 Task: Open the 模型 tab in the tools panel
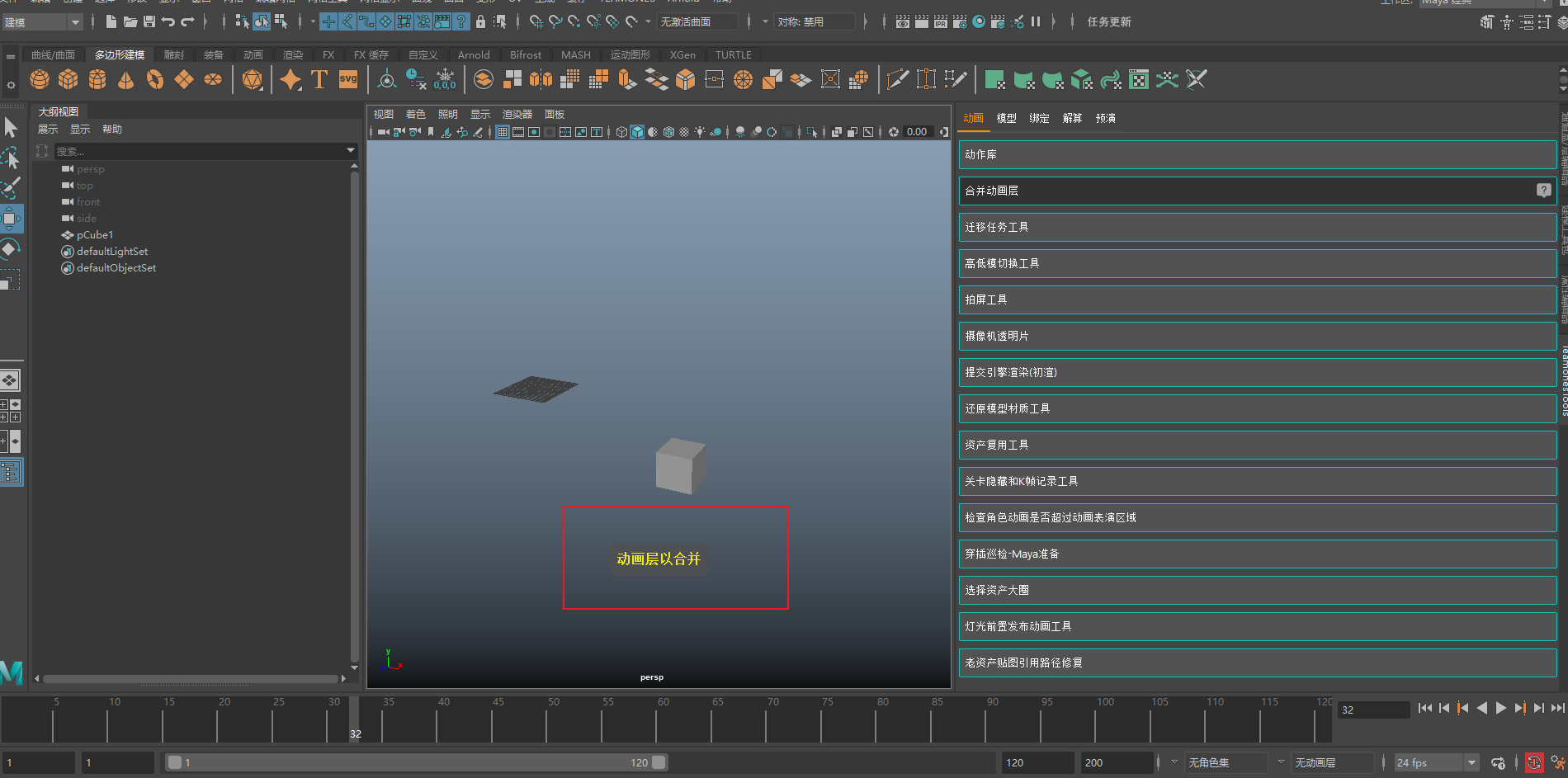(x=1006, y=118)
